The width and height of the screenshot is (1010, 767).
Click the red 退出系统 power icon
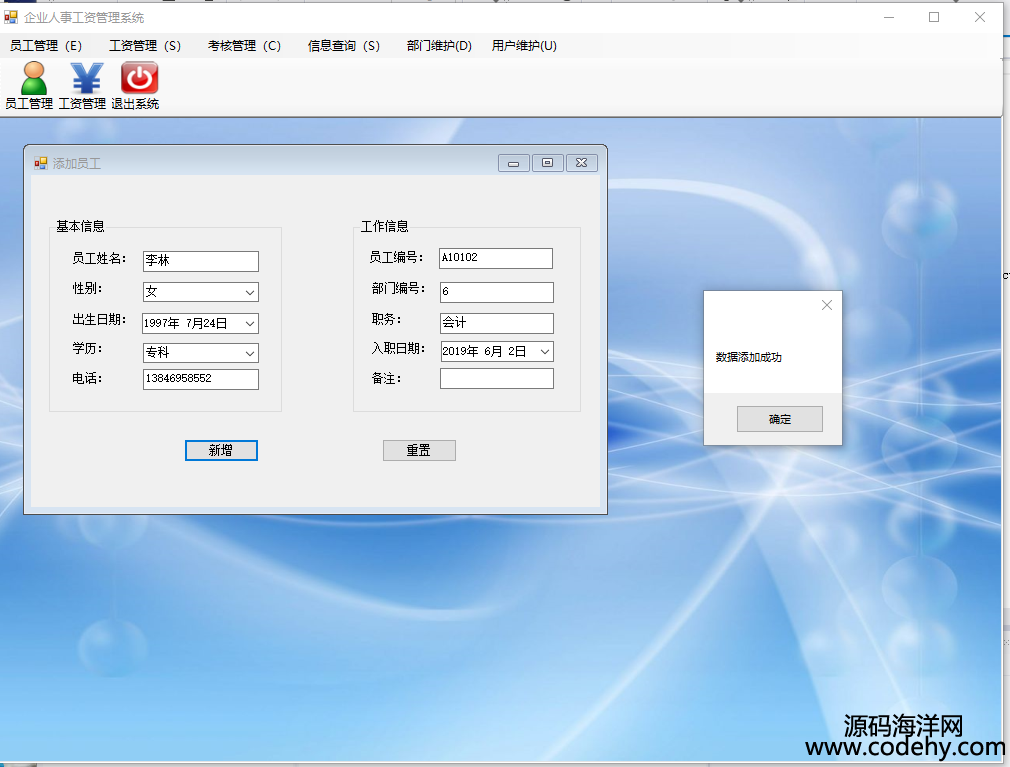click(139, 78)
